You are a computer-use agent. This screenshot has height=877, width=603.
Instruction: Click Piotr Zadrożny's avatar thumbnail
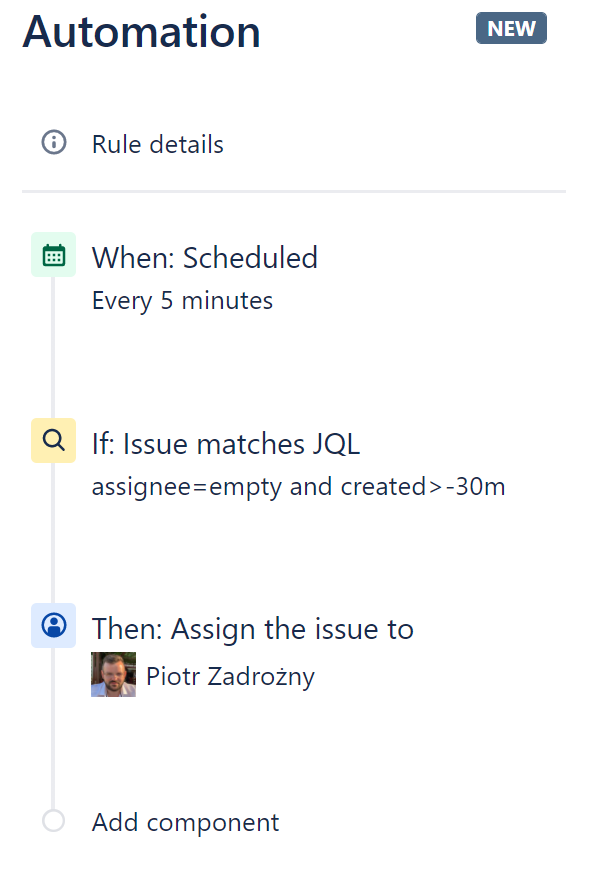click(113, 674)
